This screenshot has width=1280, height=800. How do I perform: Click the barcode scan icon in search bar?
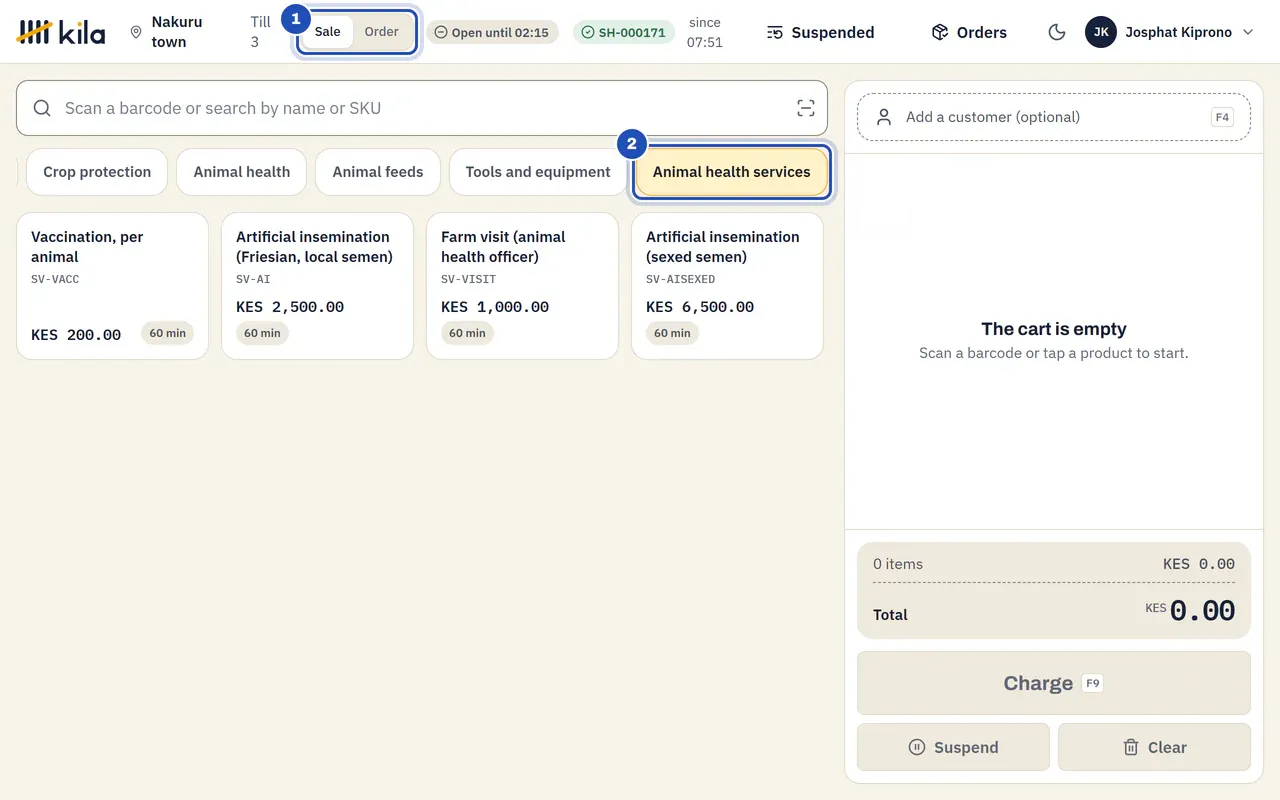[x=806, y=108]
